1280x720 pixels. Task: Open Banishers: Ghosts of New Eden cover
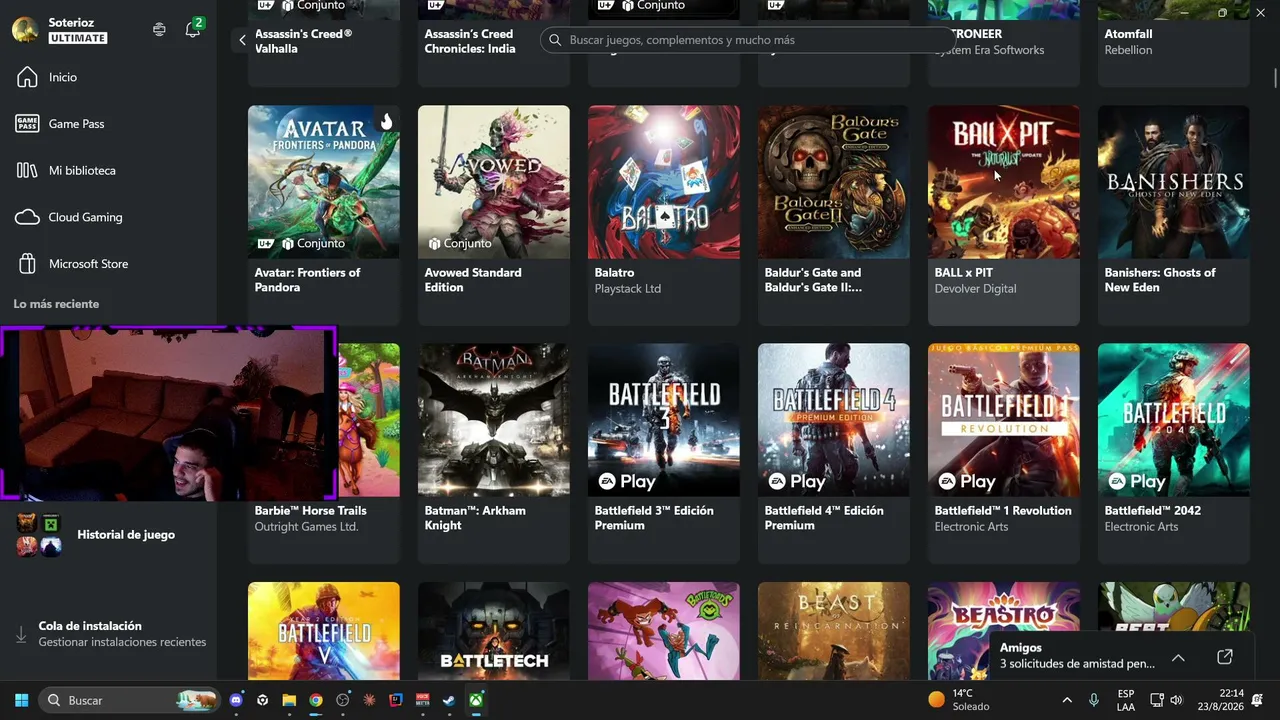coord(1174,182)
